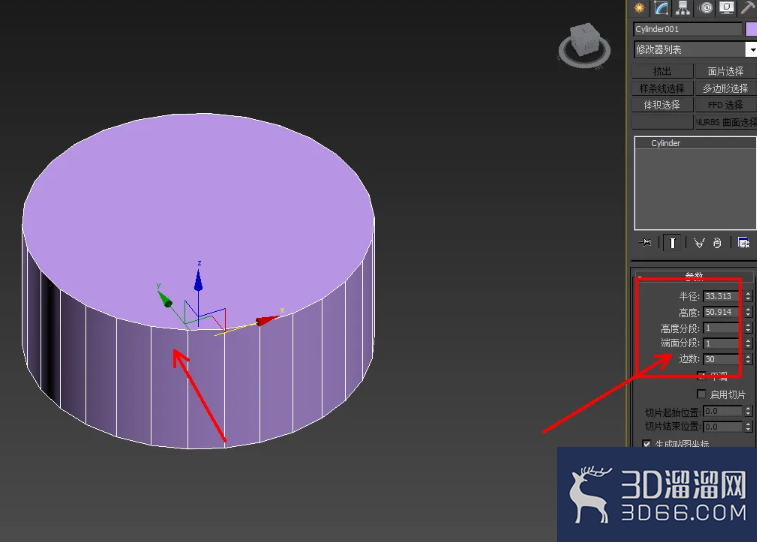The height and width of the screenshot is (542, 757).
Task: Toggle Show End Result icon
Action: click(672, 242)
